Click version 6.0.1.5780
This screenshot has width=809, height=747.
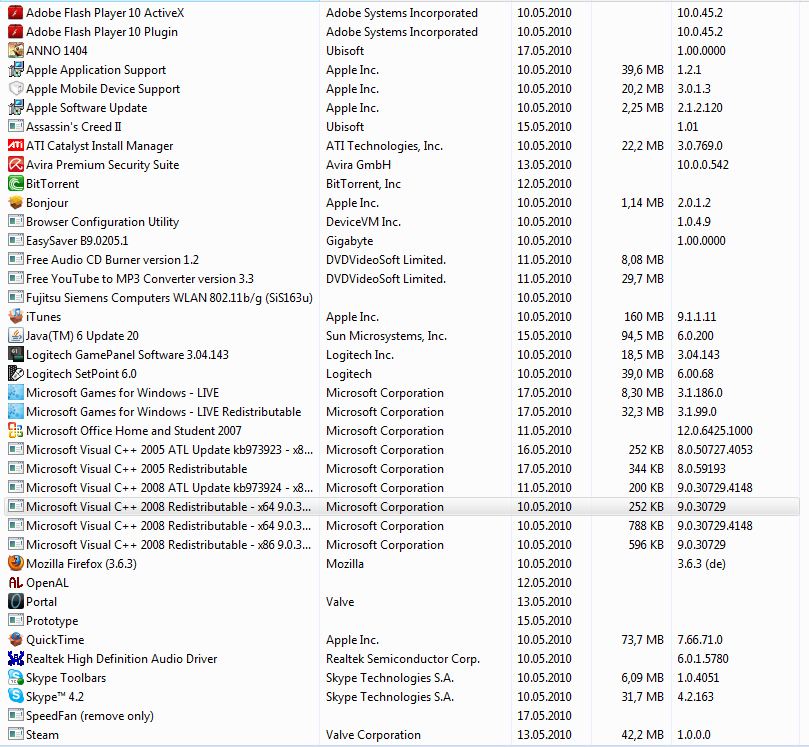click(703, 659)
